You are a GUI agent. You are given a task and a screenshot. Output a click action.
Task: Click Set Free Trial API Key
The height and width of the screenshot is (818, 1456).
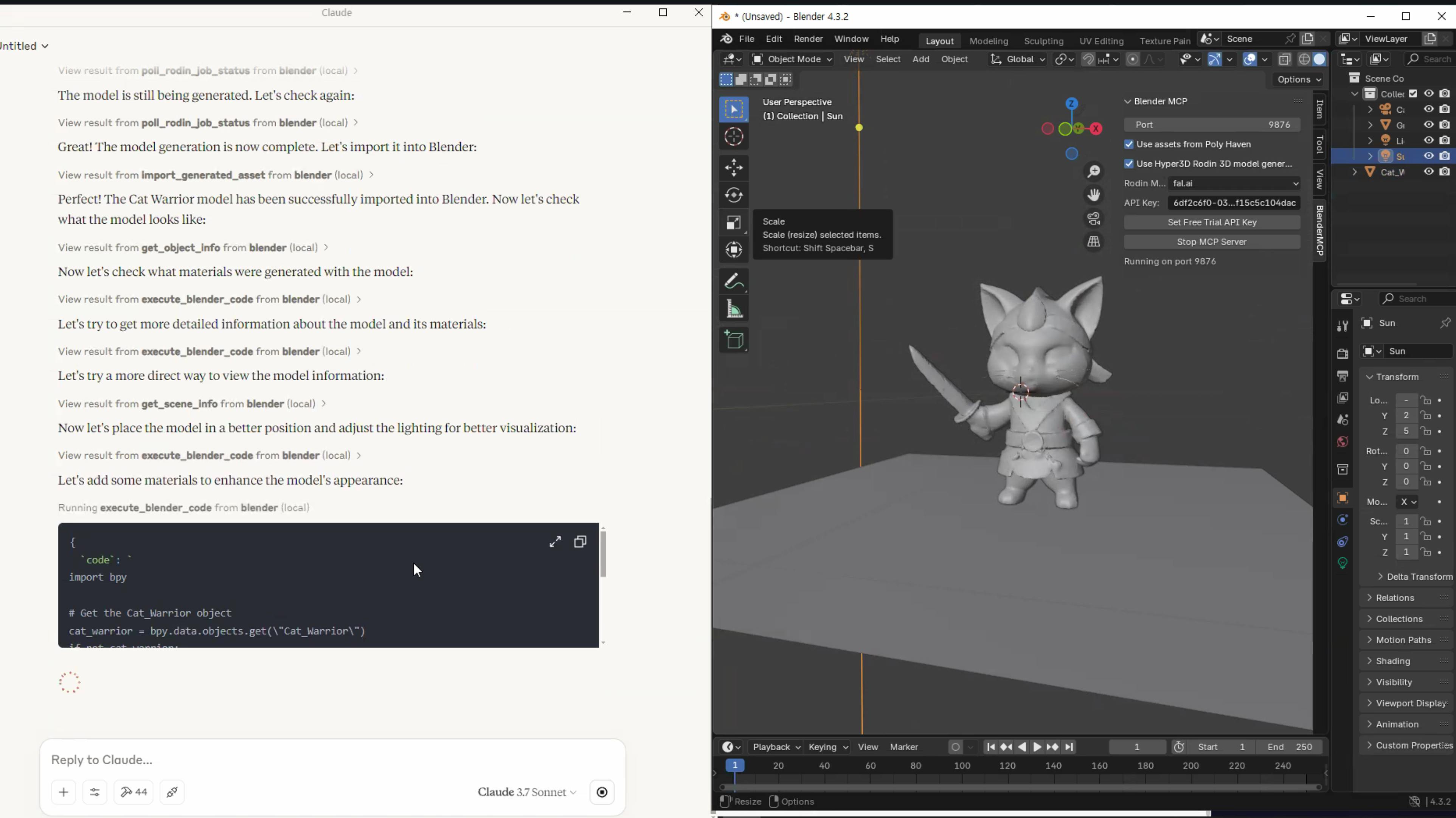1211,222
